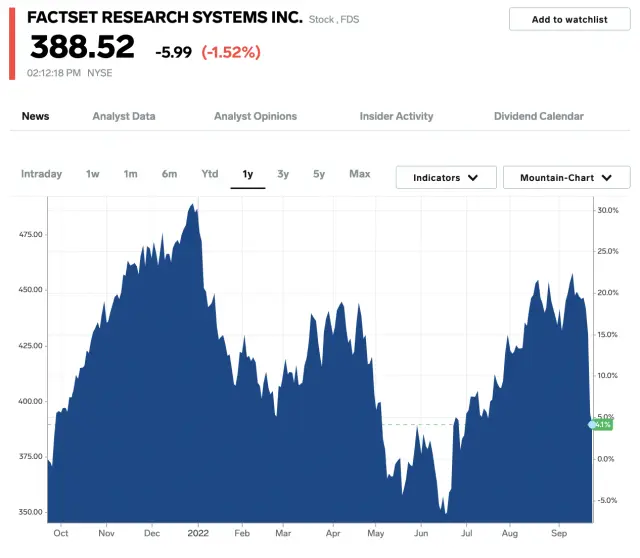Click the Add to watchlist button
The image size is (640, 558).
(x=569, y=19)
